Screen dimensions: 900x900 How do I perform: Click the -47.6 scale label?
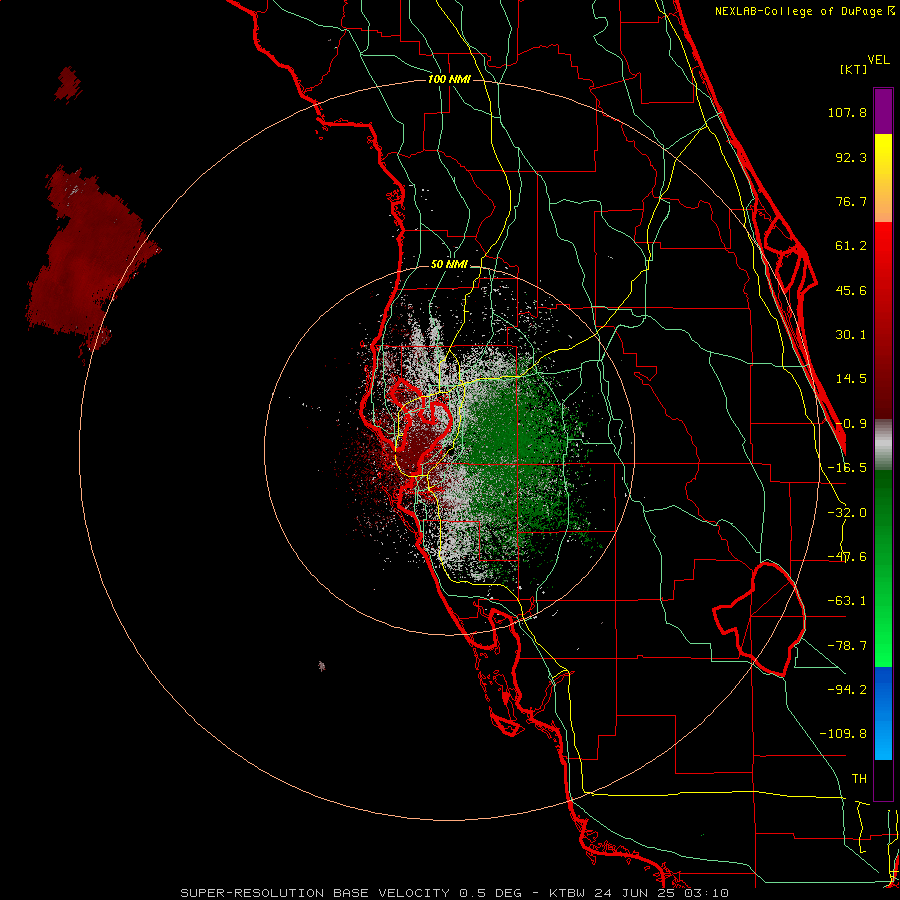[x=847, y=557]
